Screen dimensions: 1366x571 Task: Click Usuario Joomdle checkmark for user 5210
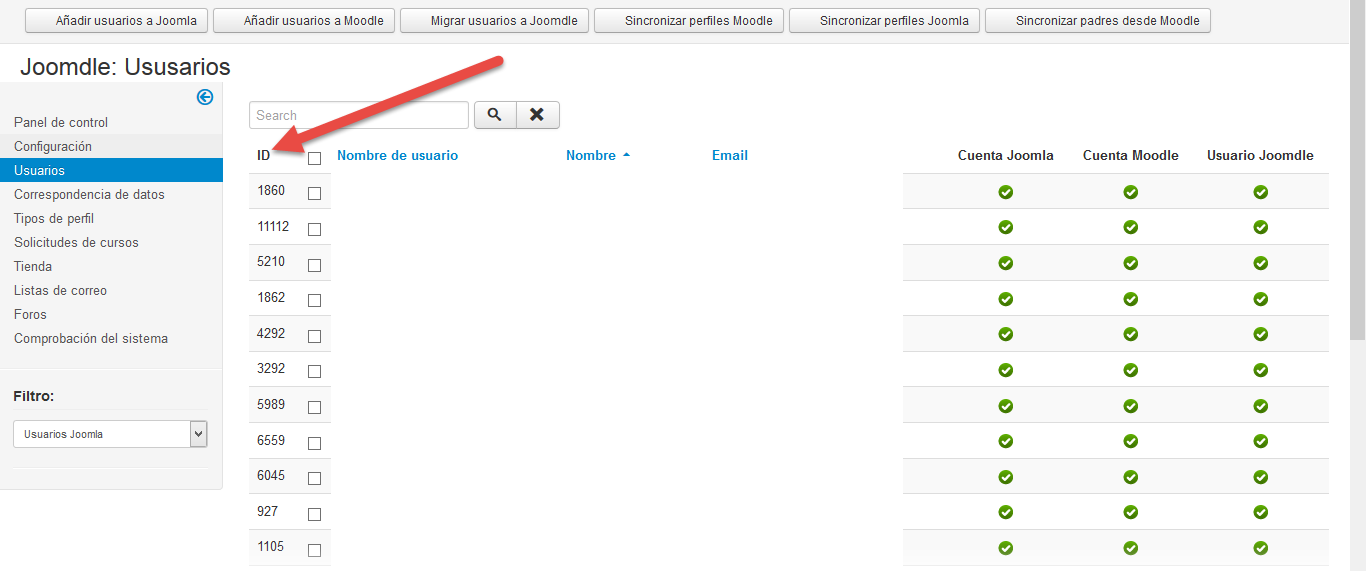point(1260,263)
